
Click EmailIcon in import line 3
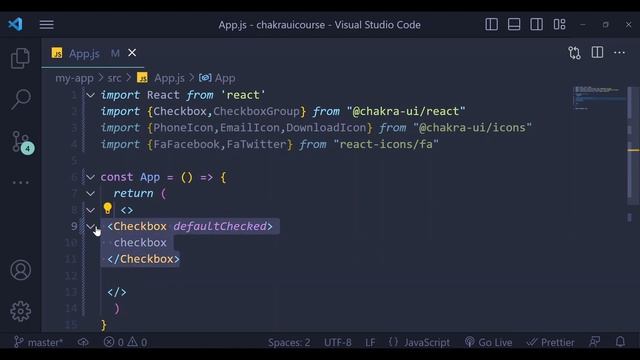(250, 128)
